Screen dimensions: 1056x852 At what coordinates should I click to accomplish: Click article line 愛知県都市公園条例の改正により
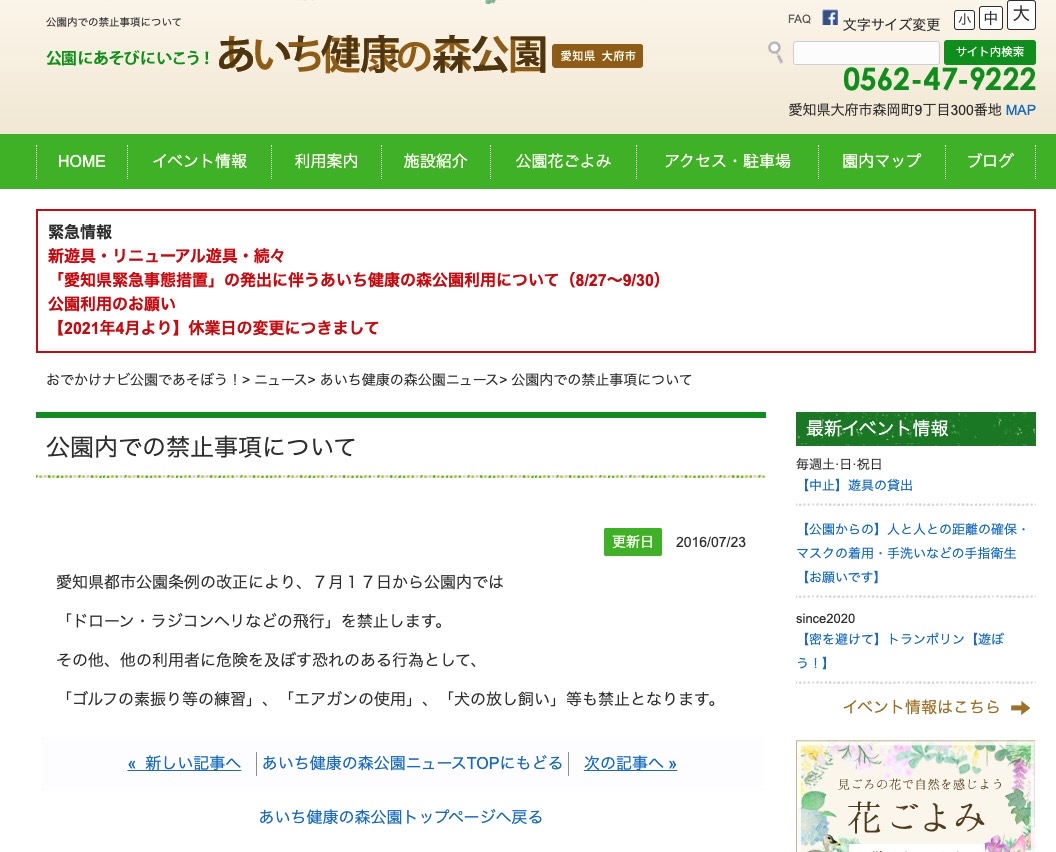pyautogui.click(x=279, y=582)
